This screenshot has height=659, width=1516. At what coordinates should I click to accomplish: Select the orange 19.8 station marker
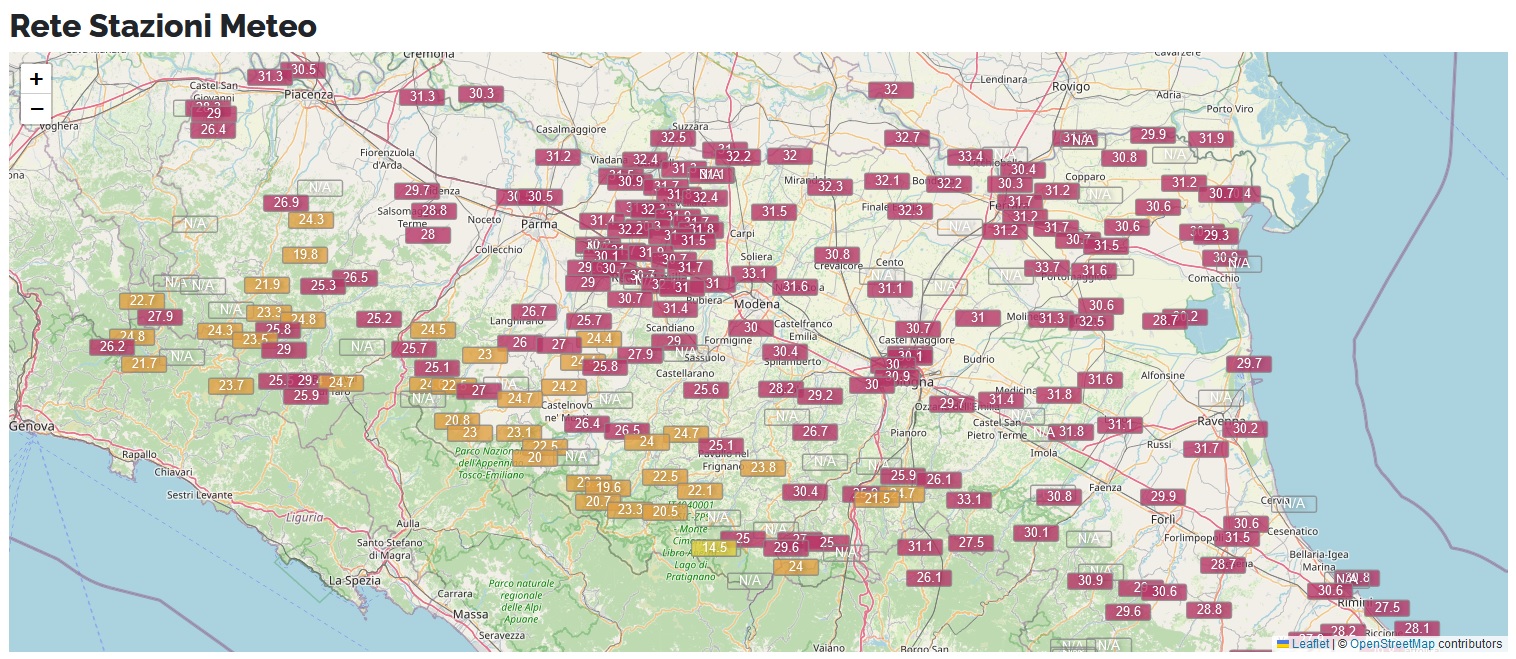tap(305, 255)
